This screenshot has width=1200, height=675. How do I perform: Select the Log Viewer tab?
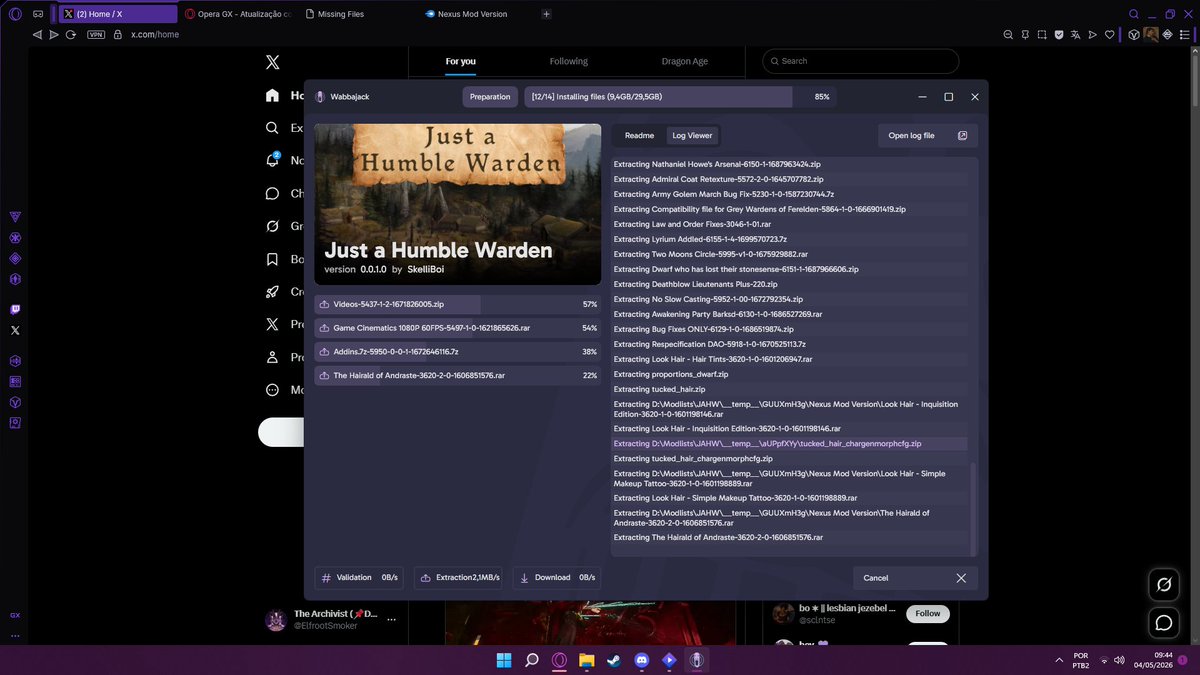(x=692, y=135)
